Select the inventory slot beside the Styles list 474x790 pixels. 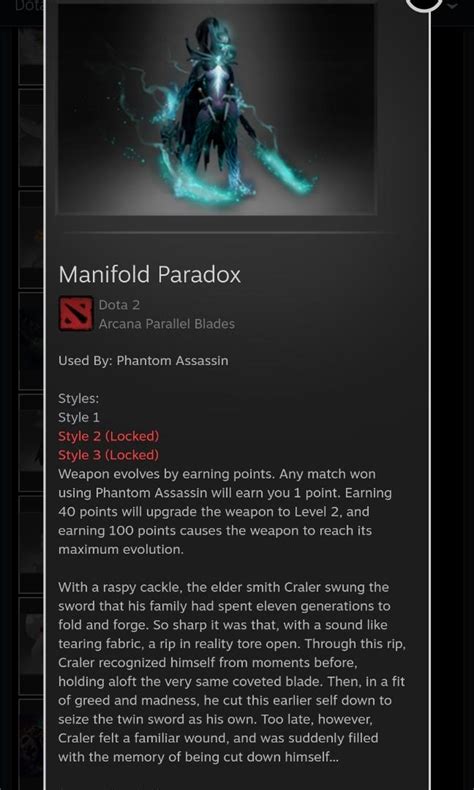30,443
